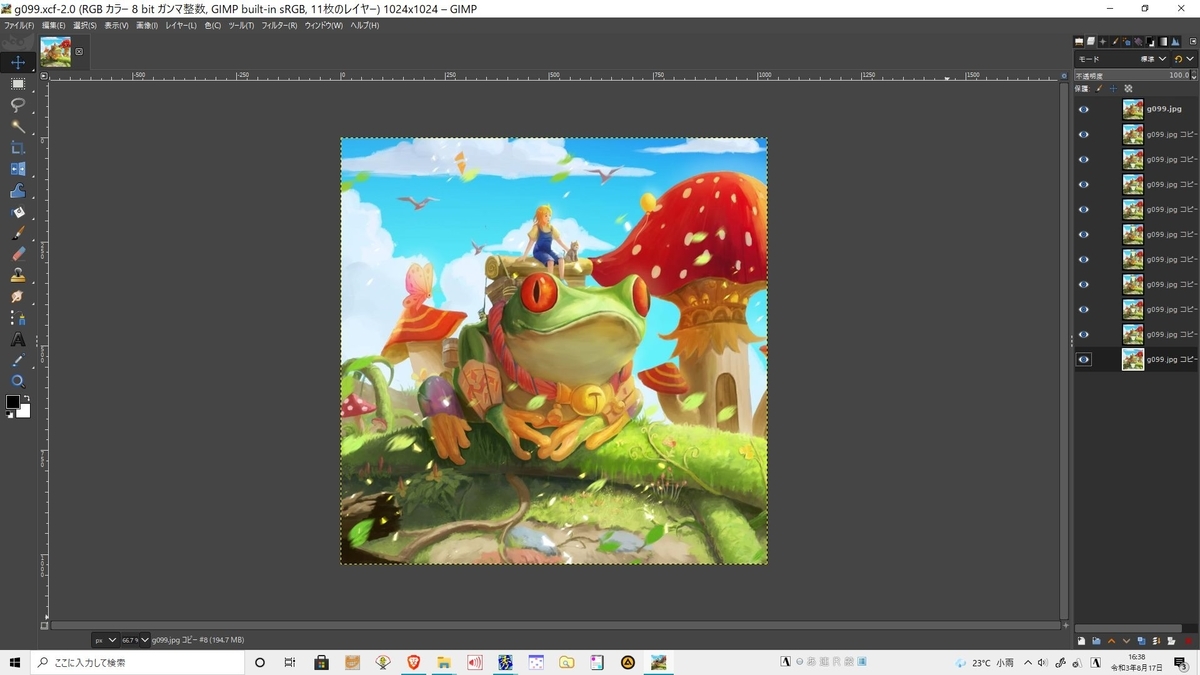1200x675 pixels.
Task: Toggle visibility of the selected highlighted layer
Action: [x=1083, y=359]
